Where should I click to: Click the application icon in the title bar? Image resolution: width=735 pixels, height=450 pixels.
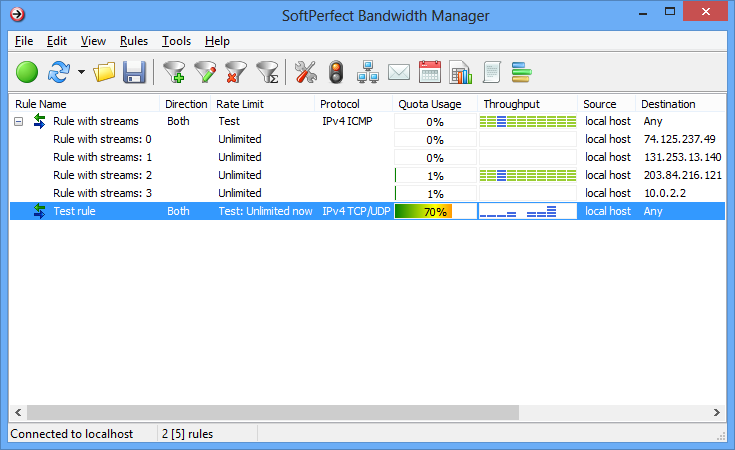click(x=17, y=15)
